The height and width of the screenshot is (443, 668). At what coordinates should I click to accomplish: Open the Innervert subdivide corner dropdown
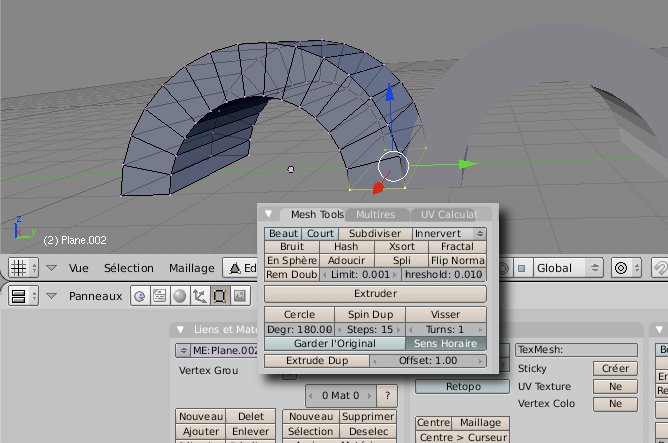click(449, 233)
